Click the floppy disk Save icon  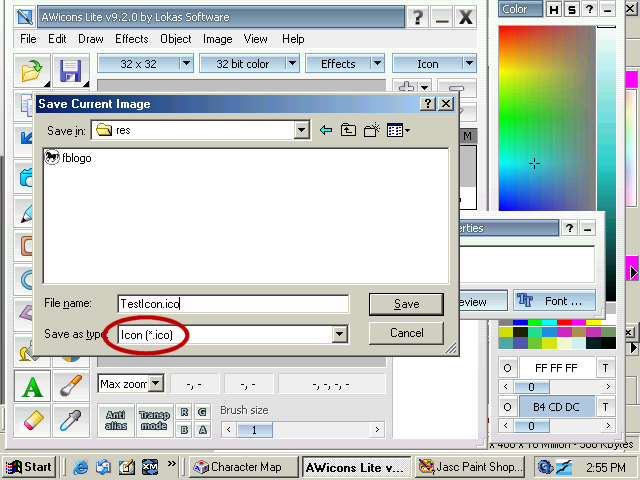click(x=70, y=70)
